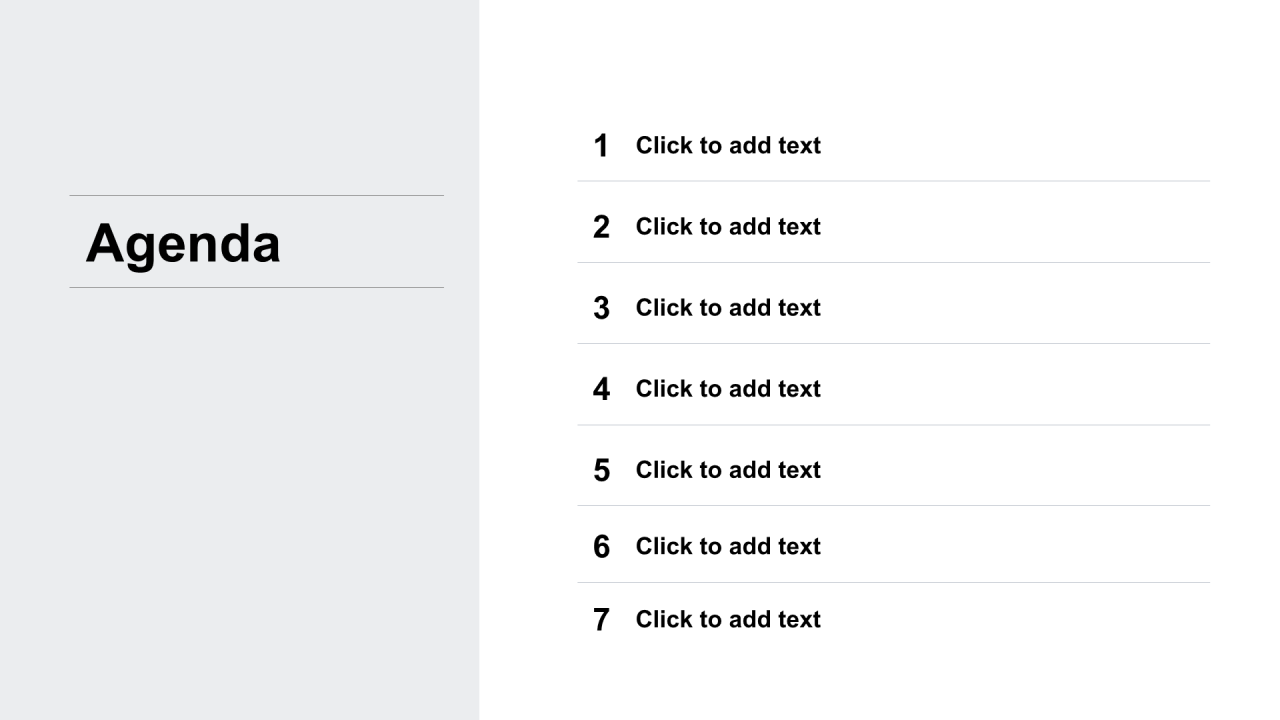Click the divider line below agenda item 6
This screenshot has height=720, width=1280.
893,582
